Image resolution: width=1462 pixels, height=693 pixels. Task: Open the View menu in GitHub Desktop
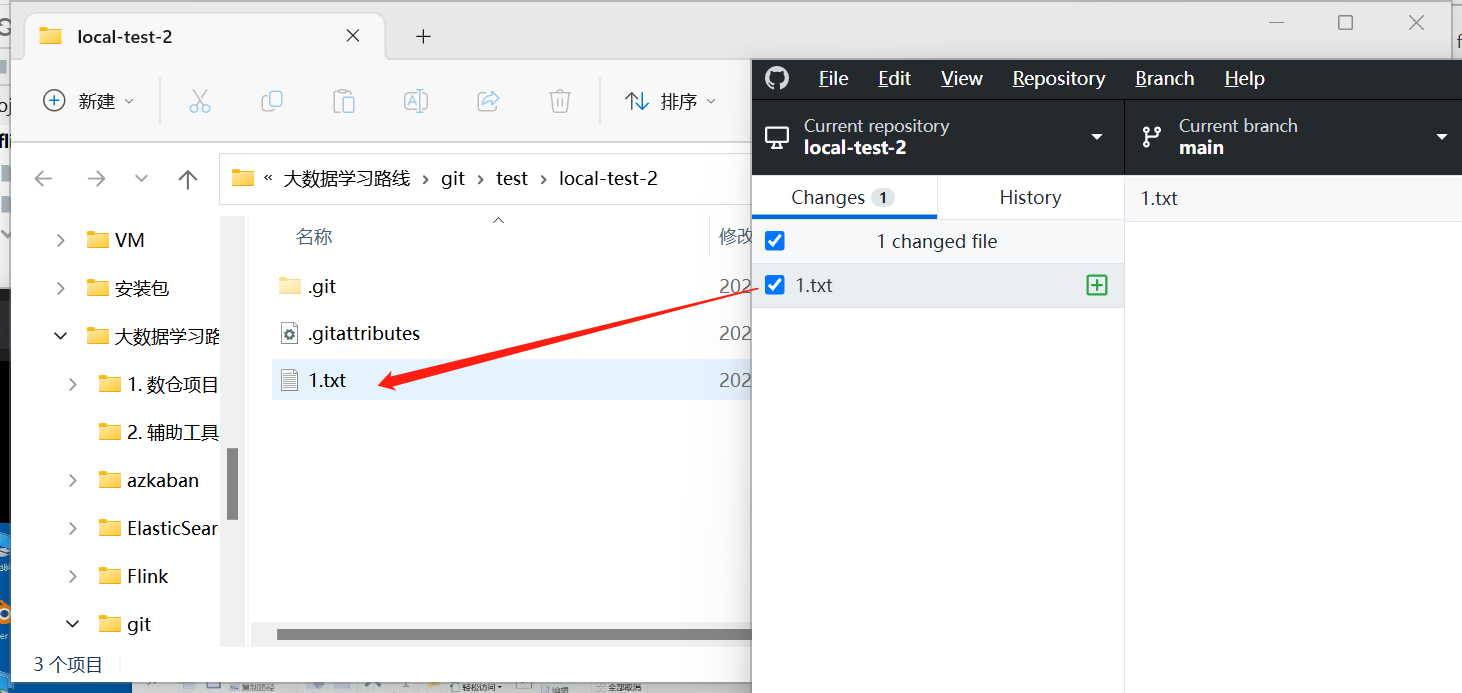pyautogui.click(x=961, y=78)
